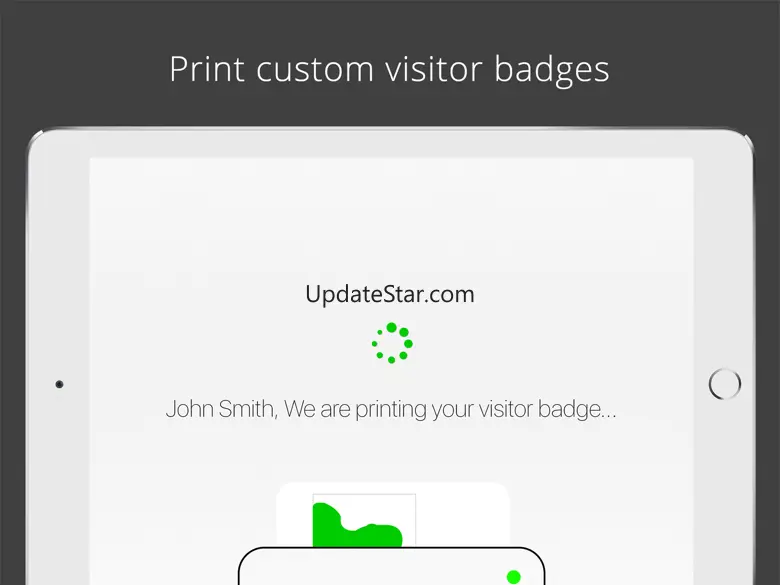Click the UpdateStar.com company name
This screenshot has width=780, height=585.
[x=390, y=294]
